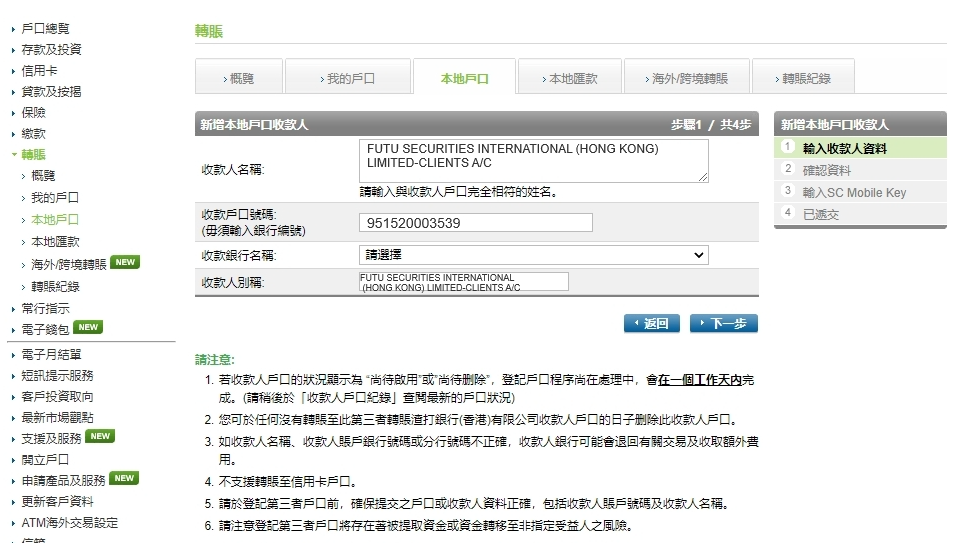Screen dimensions: 977x543
Task: Select step 4 已遞交
Action: pyautogui.click(x=860, y=214)
